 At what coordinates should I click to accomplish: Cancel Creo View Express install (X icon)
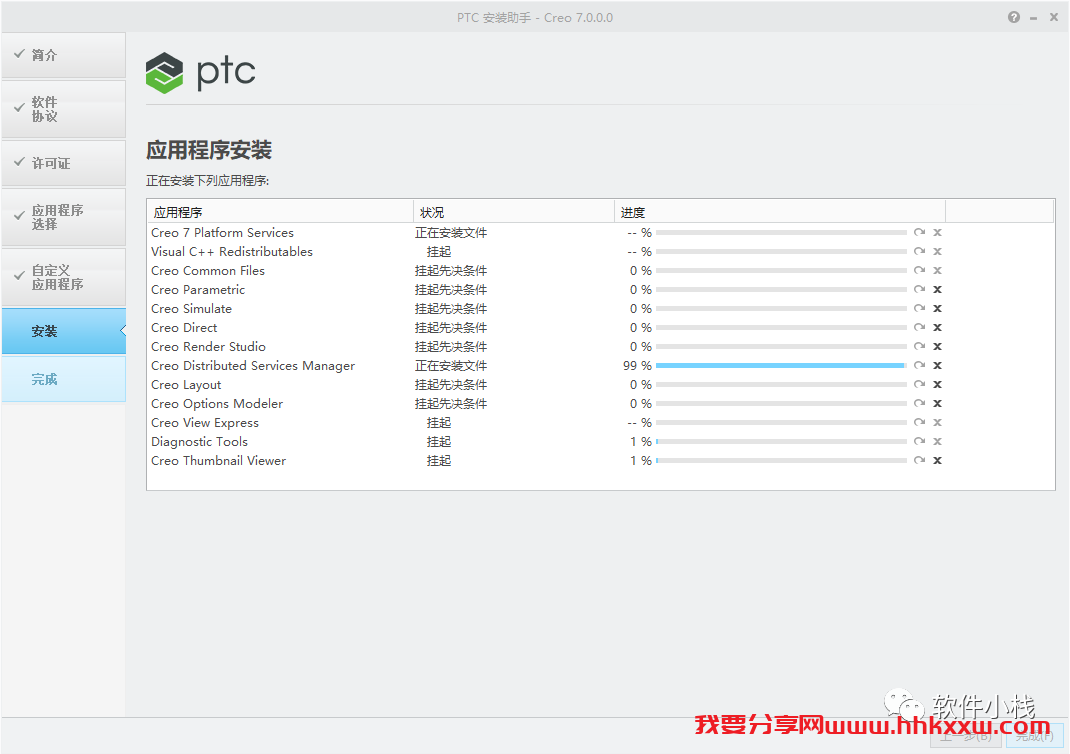(x=938, y=422)
